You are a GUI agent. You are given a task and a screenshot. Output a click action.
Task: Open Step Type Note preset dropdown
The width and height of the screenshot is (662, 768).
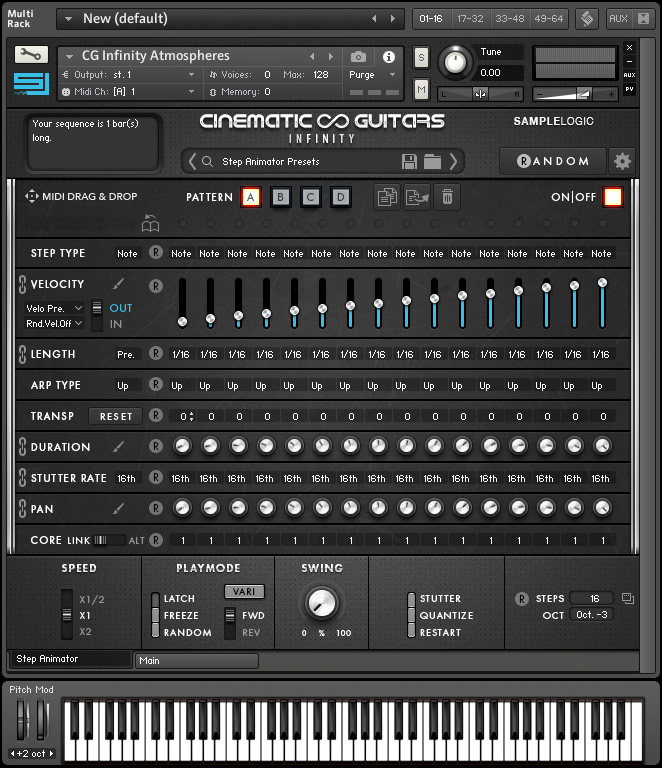point(127,253)
